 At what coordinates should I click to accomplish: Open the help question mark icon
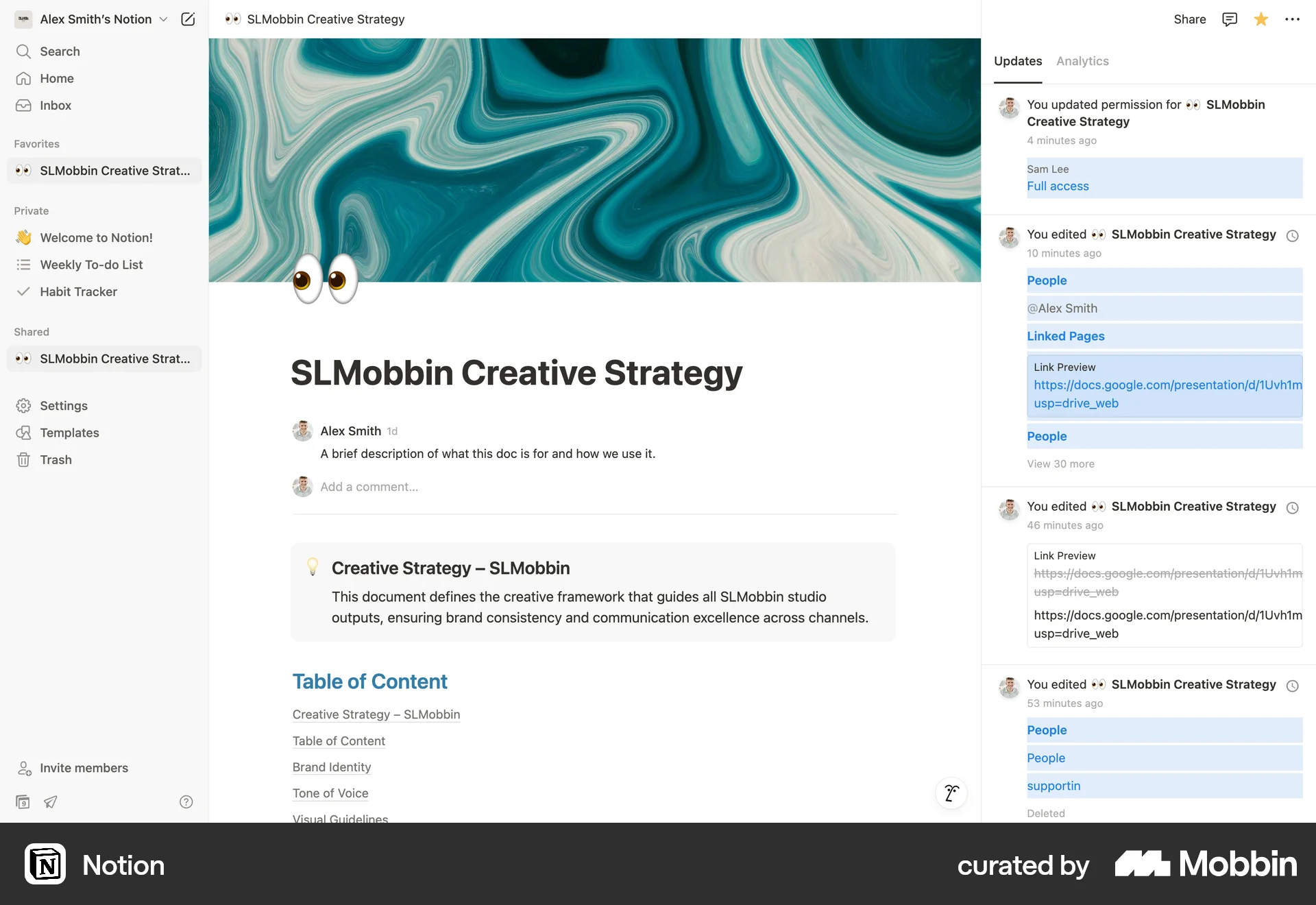coord(186,801)
